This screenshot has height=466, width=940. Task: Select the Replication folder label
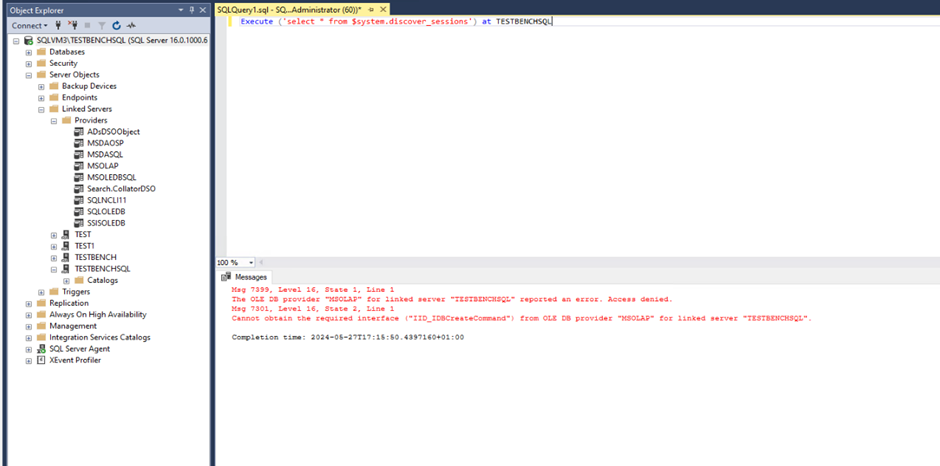click(x=69, y=303)
